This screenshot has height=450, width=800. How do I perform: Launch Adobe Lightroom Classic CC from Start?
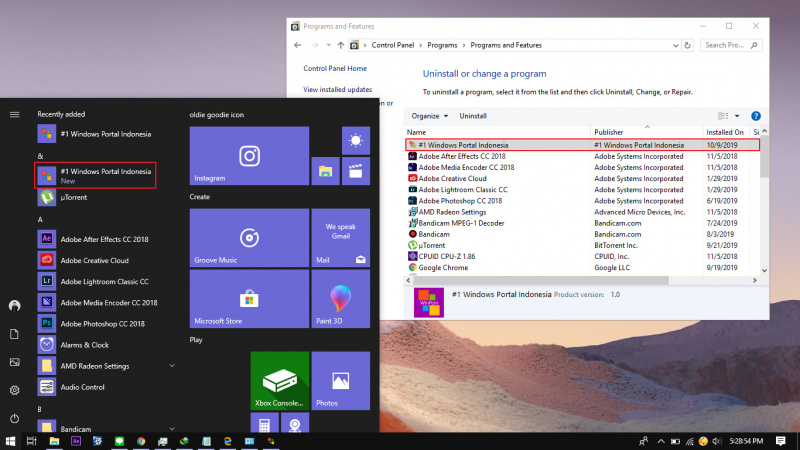click(x=105, y=281)
